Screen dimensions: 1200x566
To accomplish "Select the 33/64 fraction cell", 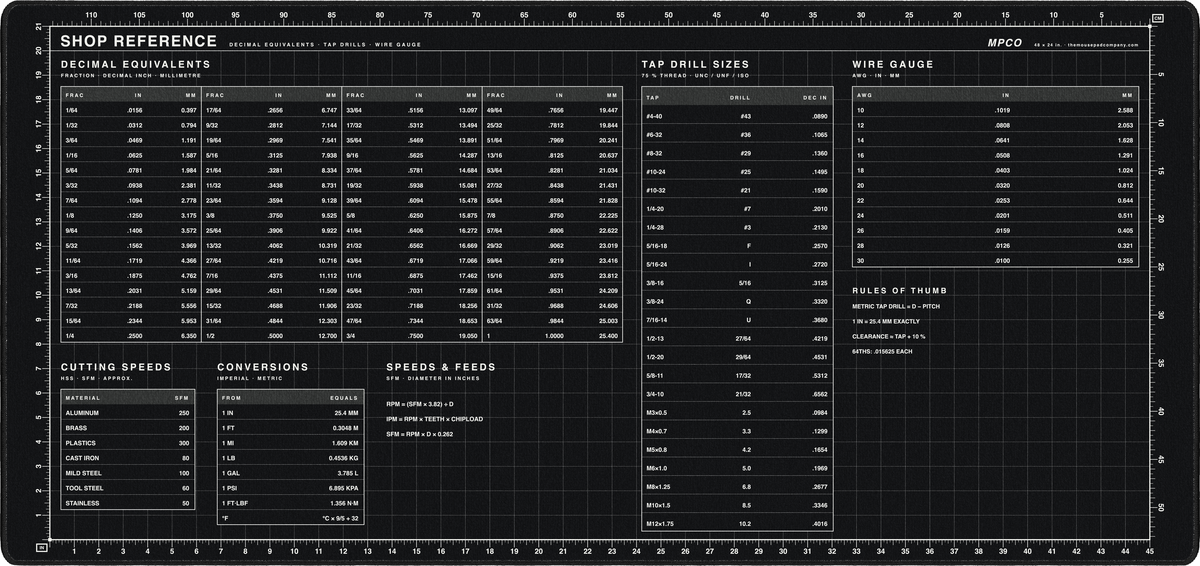I will coord(354,109).
